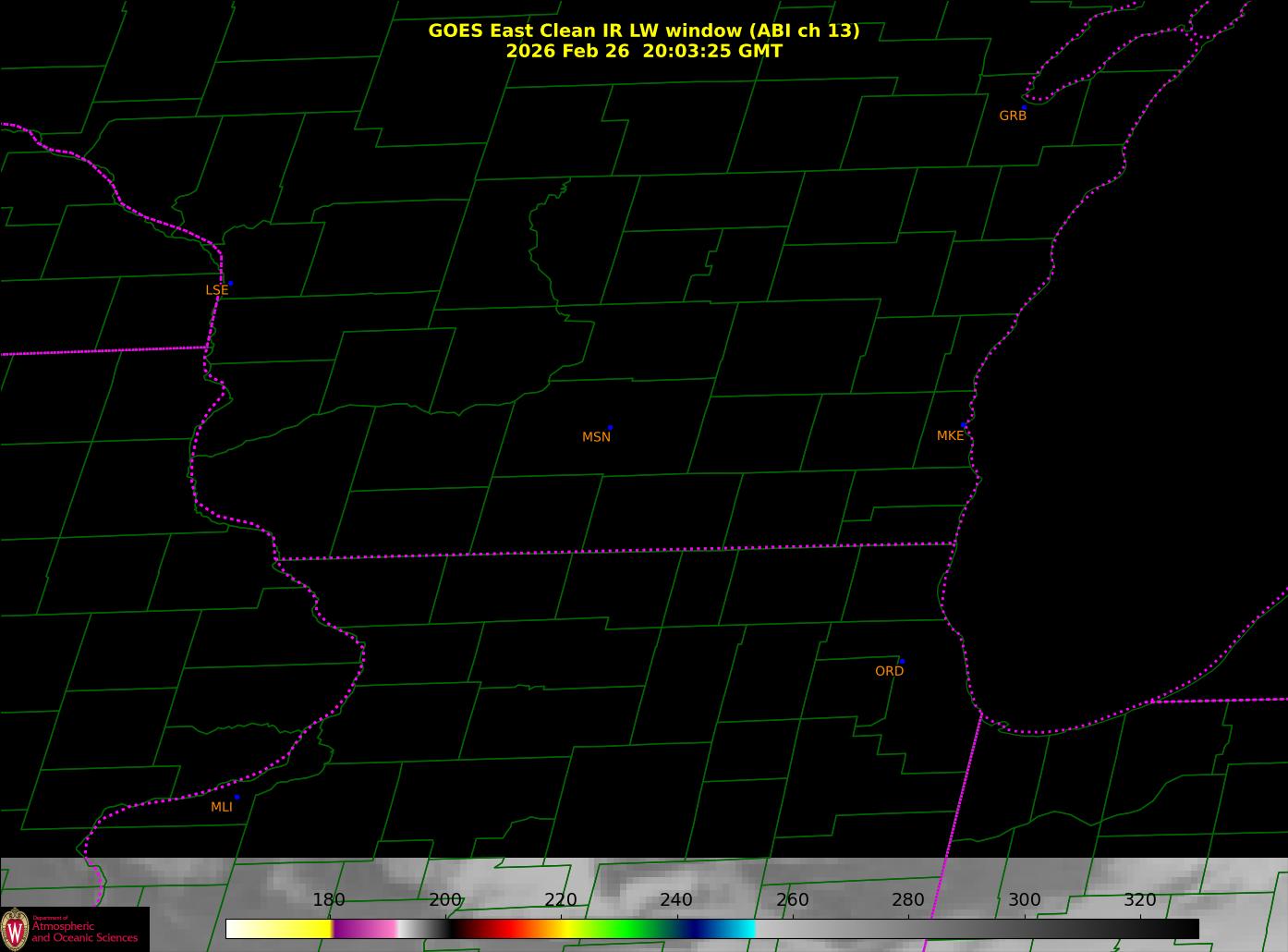The image size is (1288, 952).
Task: Click the cyan section of the colorbar
Action: pyautogui.click(x=739, y=929)
